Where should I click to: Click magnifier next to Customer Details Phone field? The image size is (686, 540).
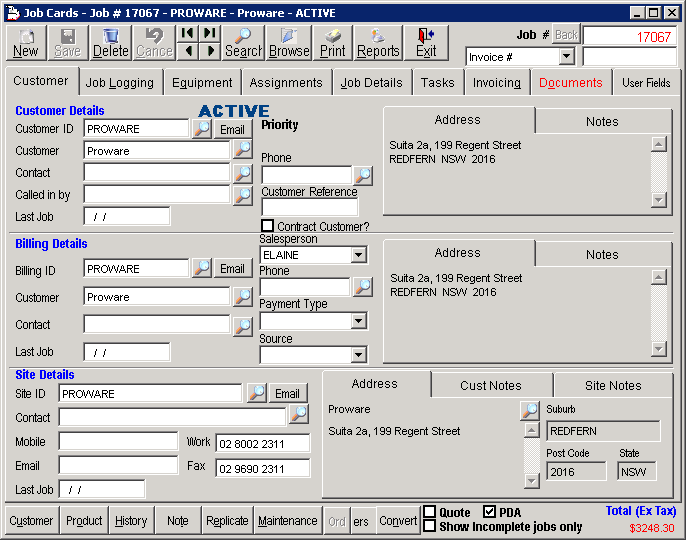363,175
